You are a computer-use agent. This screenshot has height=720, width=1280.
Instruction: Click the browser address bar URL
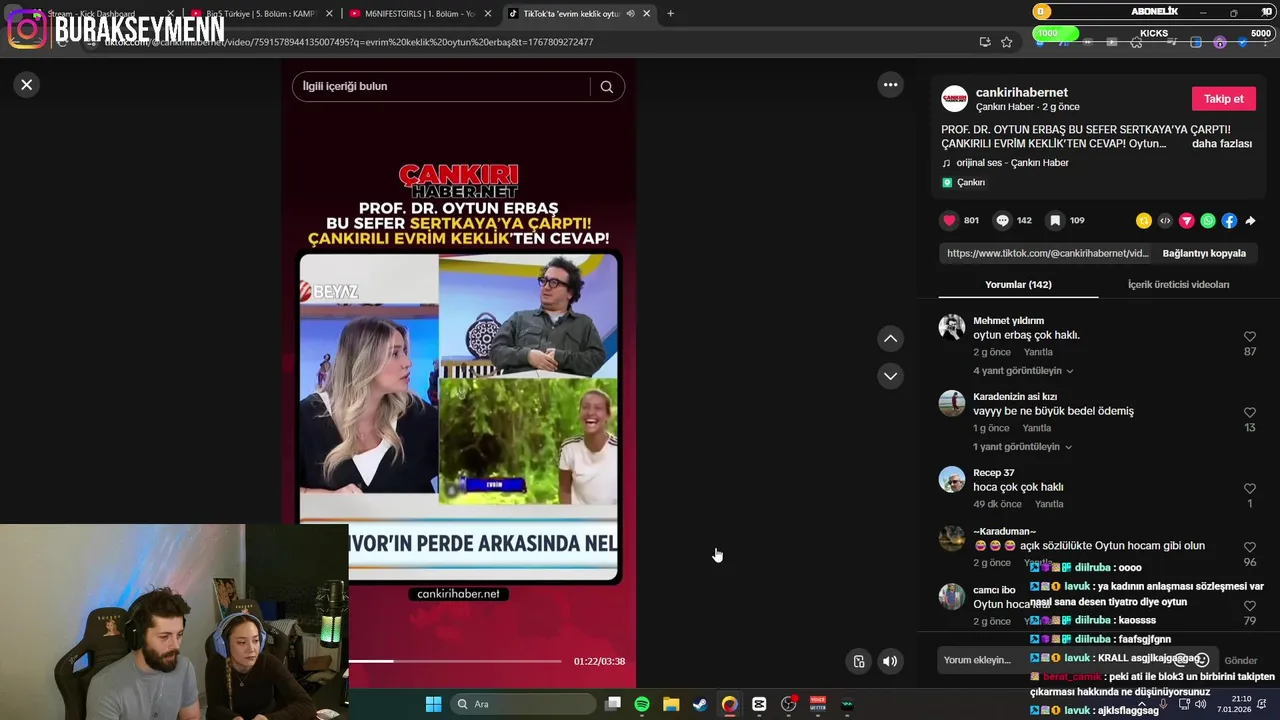[350, 42]
